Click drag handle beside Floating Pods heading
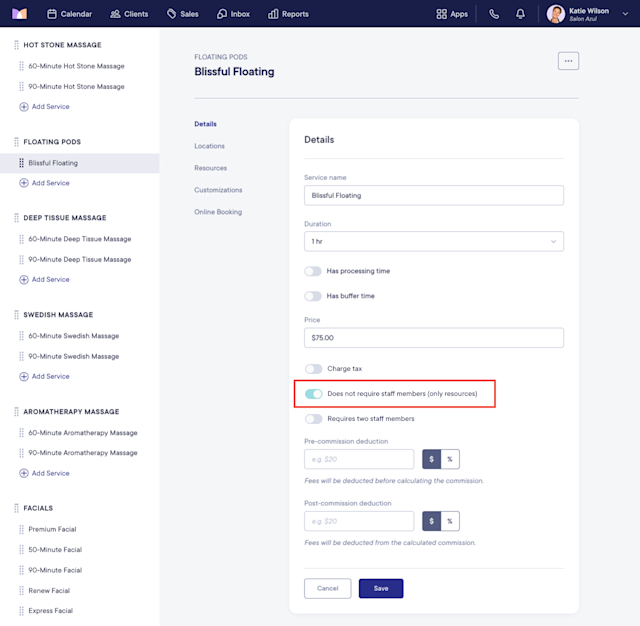This screenshot has width=640, height=626. pos(16,142)
